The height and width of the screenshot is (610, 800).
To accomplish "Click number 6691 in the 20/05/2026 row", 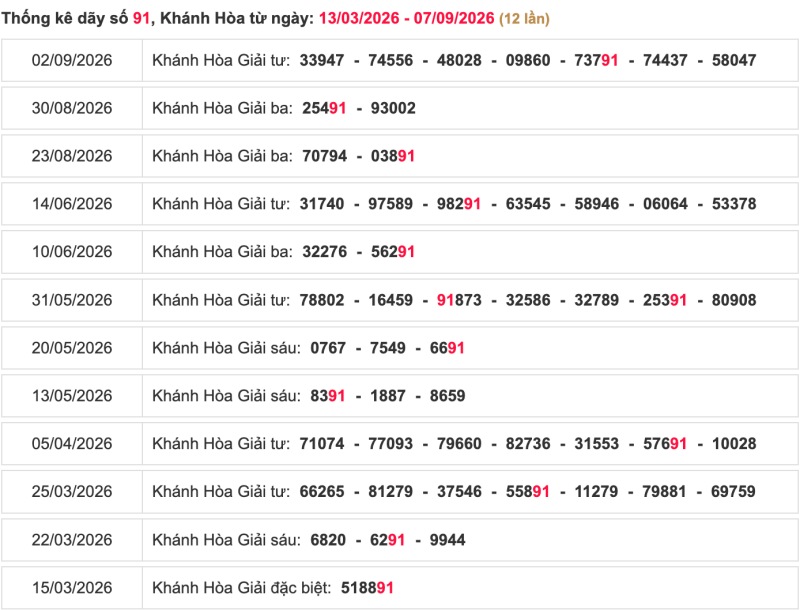I will [447, 348].
